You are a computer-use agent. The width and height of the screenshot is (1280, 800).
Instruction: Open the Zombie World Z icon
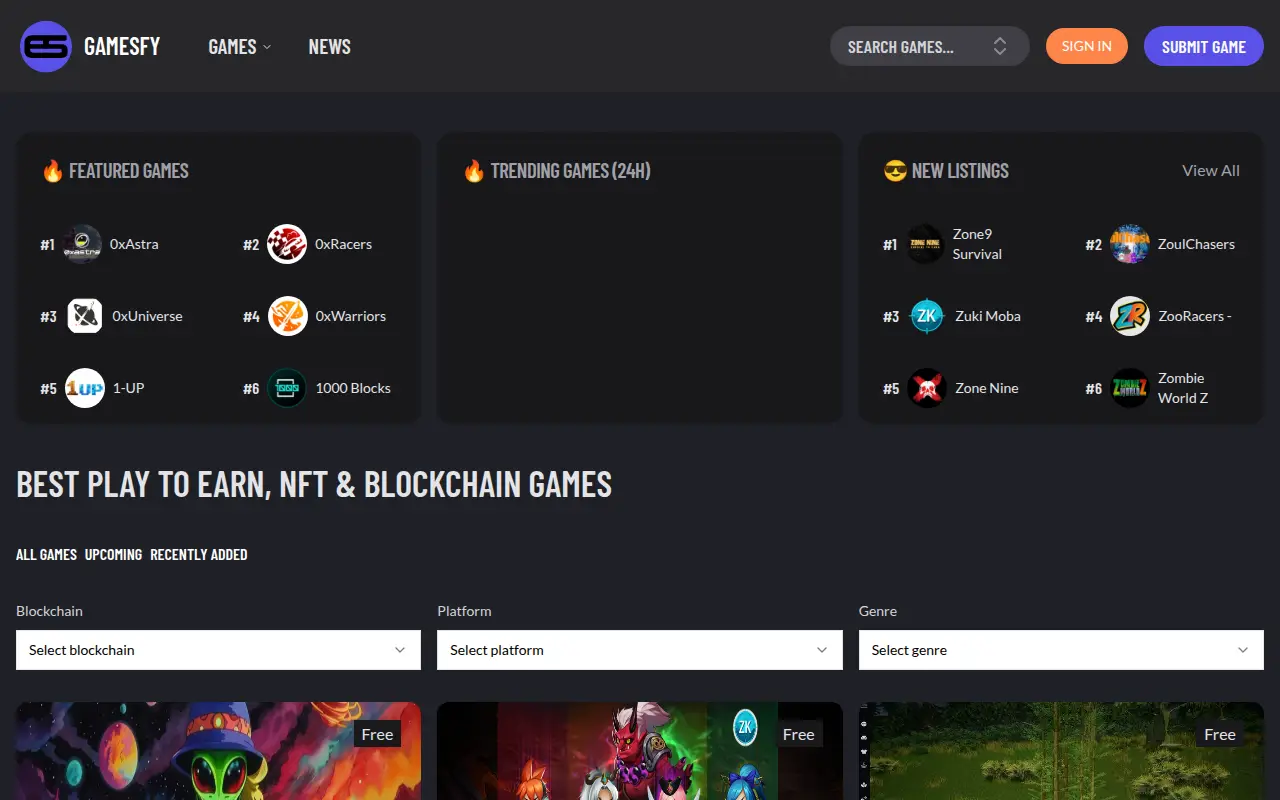[x=1130, y=388]
